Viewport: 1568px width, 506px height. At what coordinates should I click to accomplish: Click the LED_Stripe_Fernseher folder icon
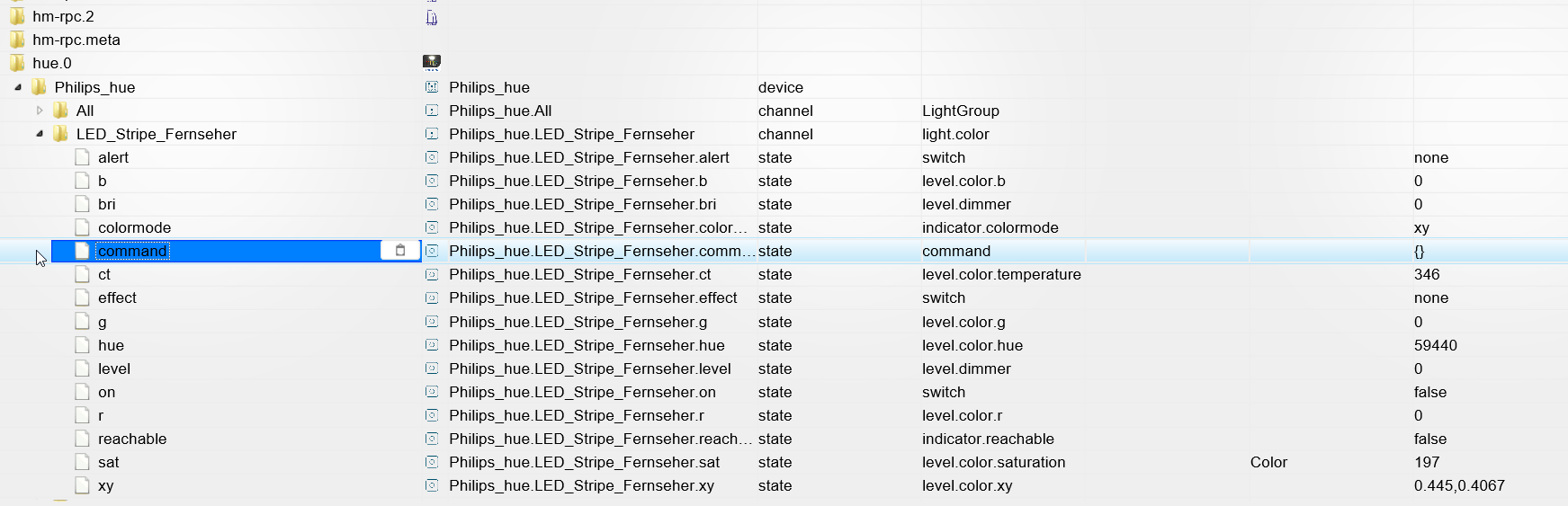tap(61, 134)
